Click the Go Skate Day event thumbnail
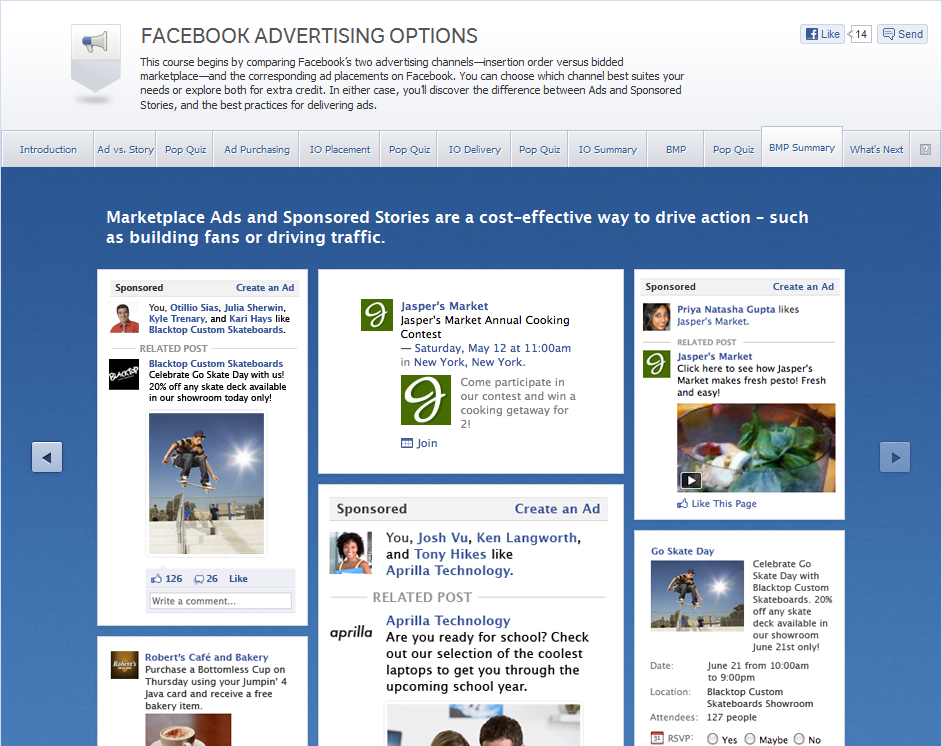The height and width of the screenshot is (746, 942). [697, 594]
